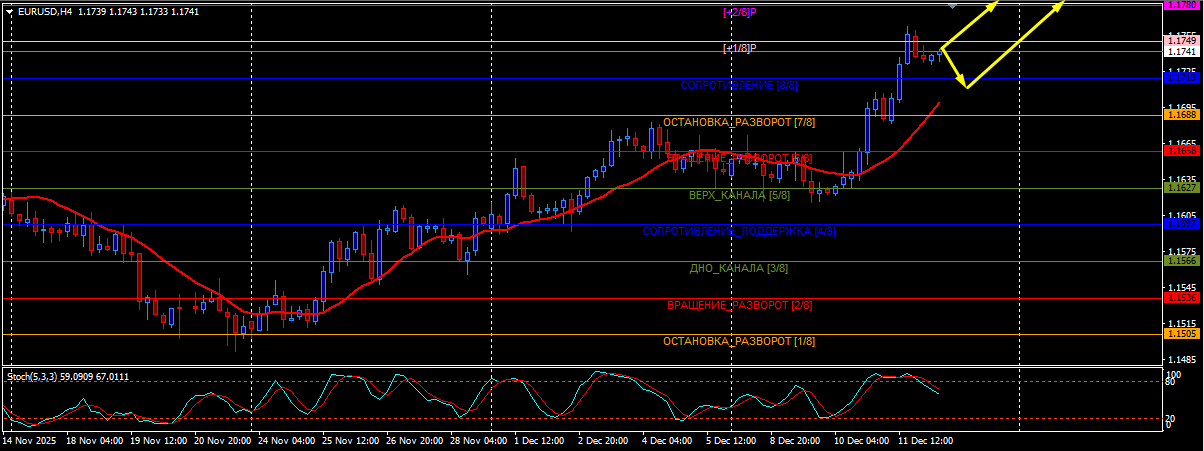Screen dimensions: 1204x451
Task: Click the 28 Nov 04:00 time label
Action: (478, 440)
